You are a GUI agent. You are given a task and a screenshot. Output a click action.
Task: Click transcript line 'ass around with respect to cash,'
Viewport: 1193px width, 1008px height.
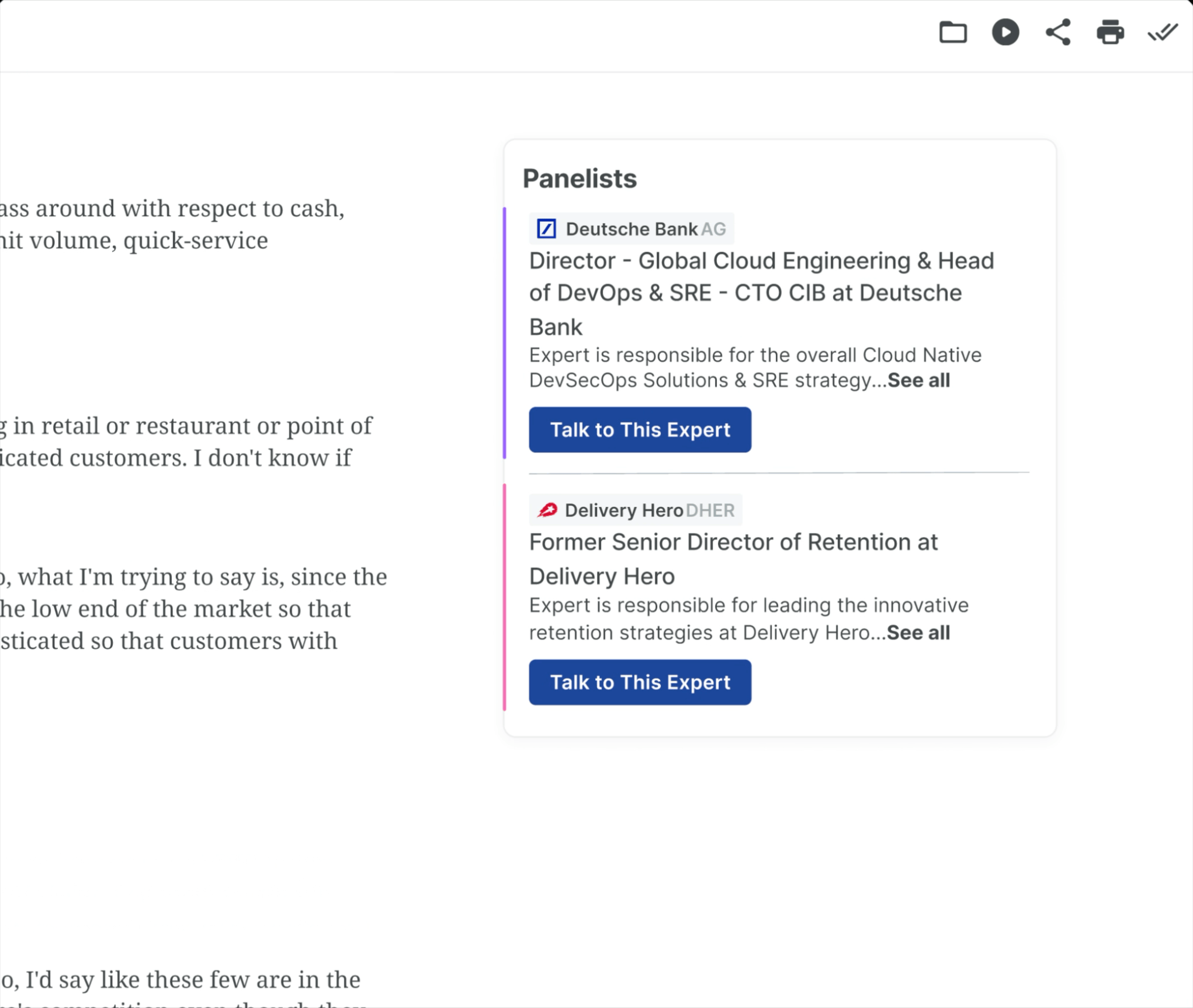(172, 208)
